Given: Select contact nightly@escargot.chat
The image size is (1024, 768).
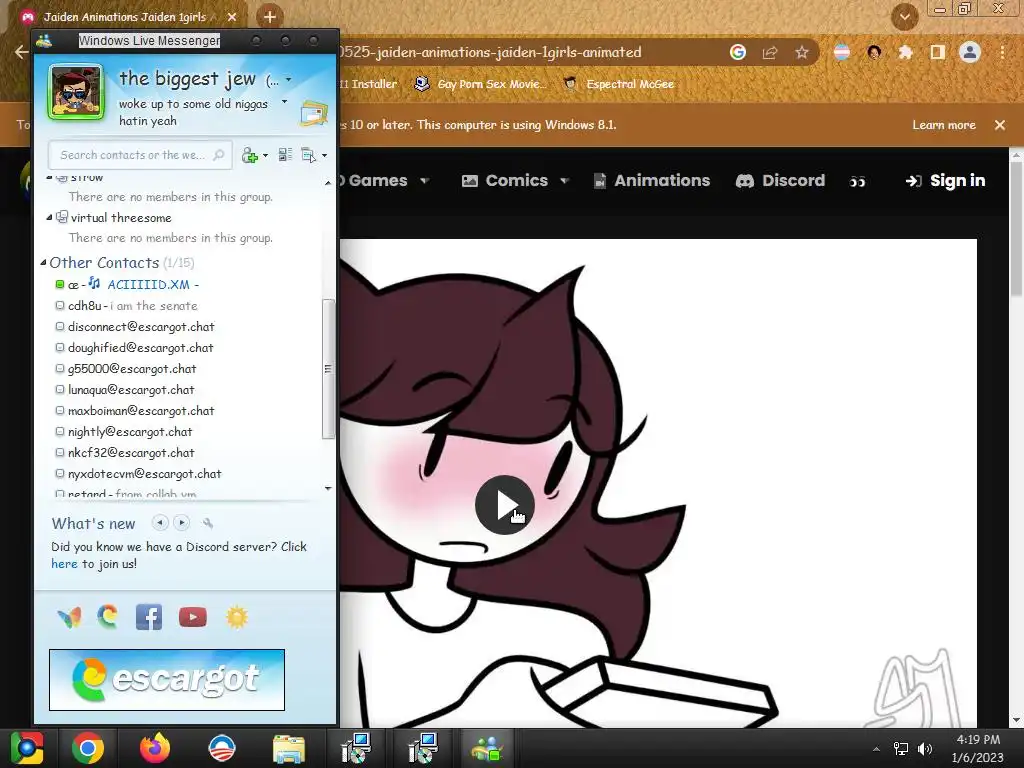Looking at the screenshot, I should [x=124, y=432].
